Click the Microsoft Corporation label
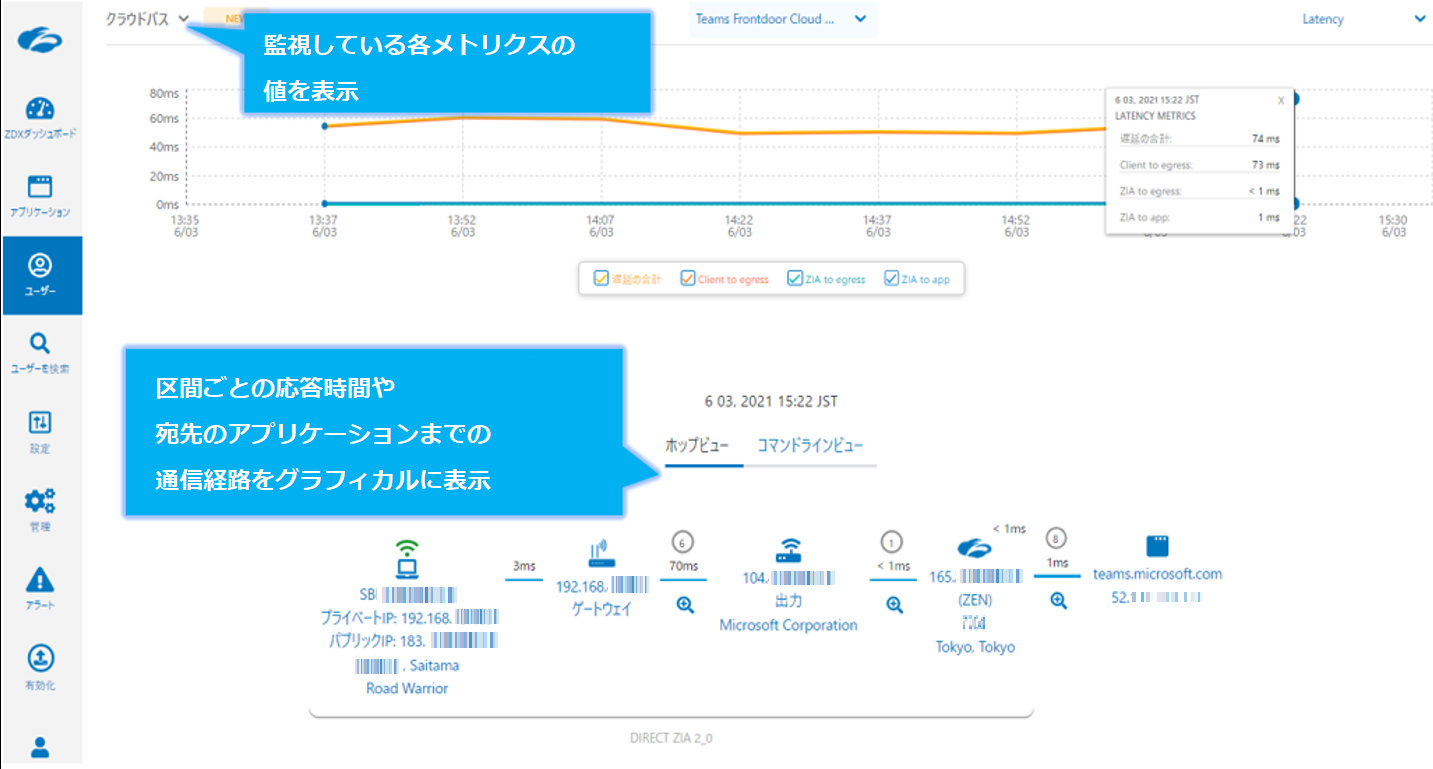 point(789,625)
